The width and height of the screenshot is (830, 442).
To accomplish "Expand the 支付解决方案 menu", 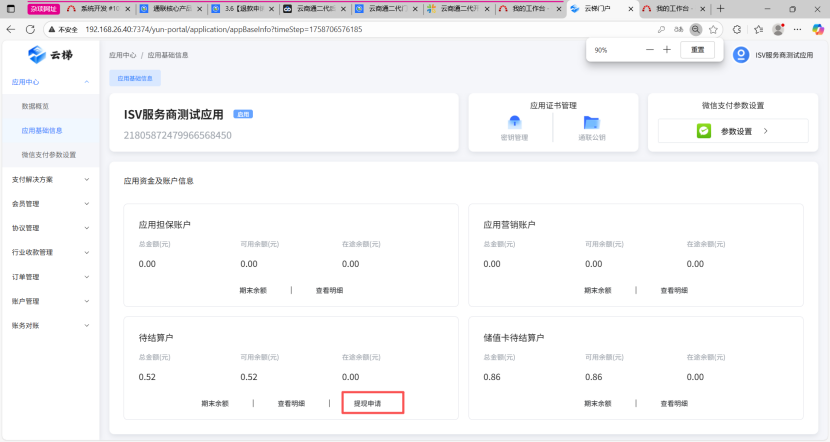I will 50,179.
